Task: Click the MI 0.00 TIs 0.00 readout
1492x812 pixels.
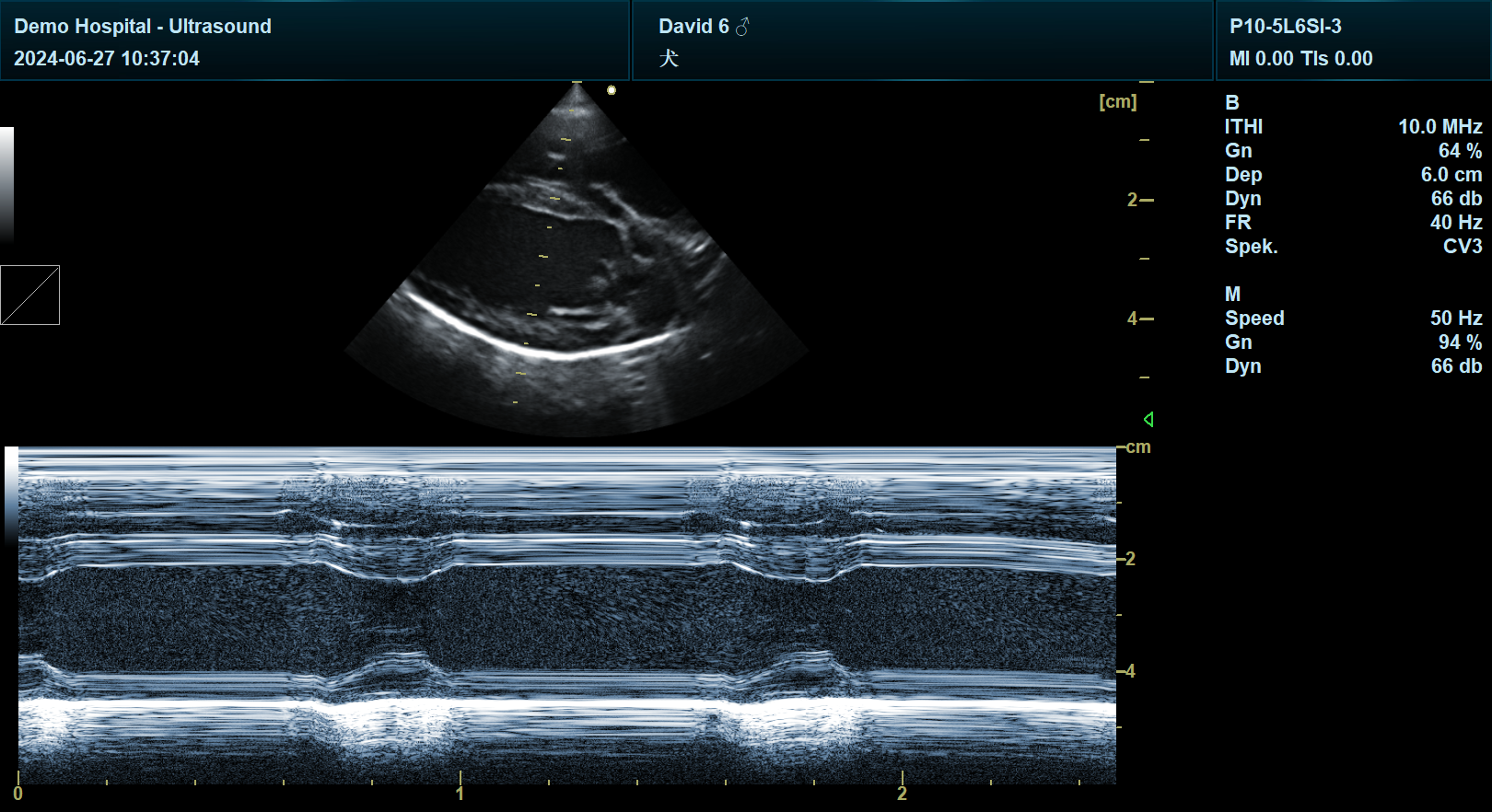Action: (x=1300, y=59)
